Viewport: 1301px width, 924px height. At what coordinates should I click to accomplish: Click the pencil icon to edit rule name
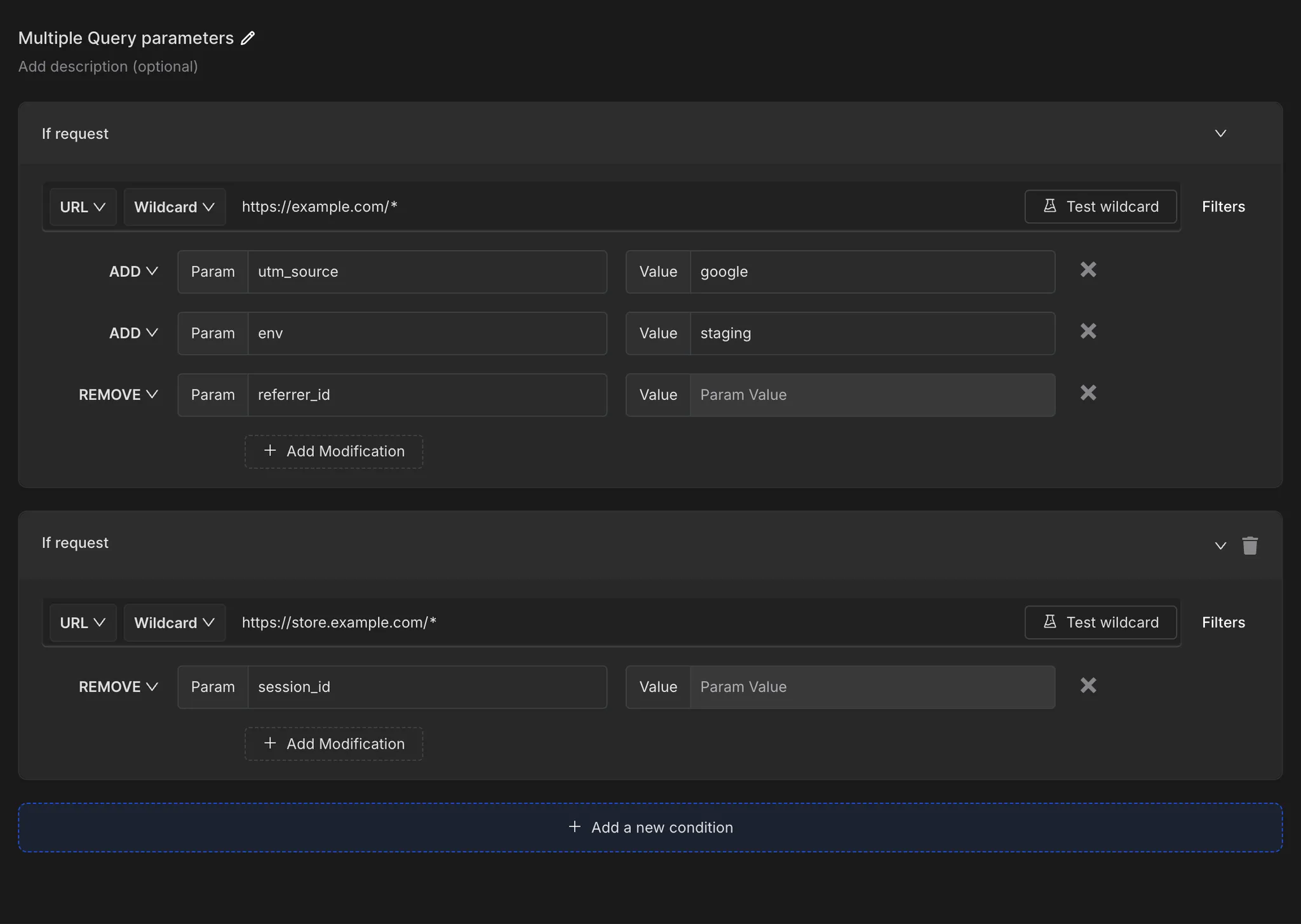pos(248,38)
